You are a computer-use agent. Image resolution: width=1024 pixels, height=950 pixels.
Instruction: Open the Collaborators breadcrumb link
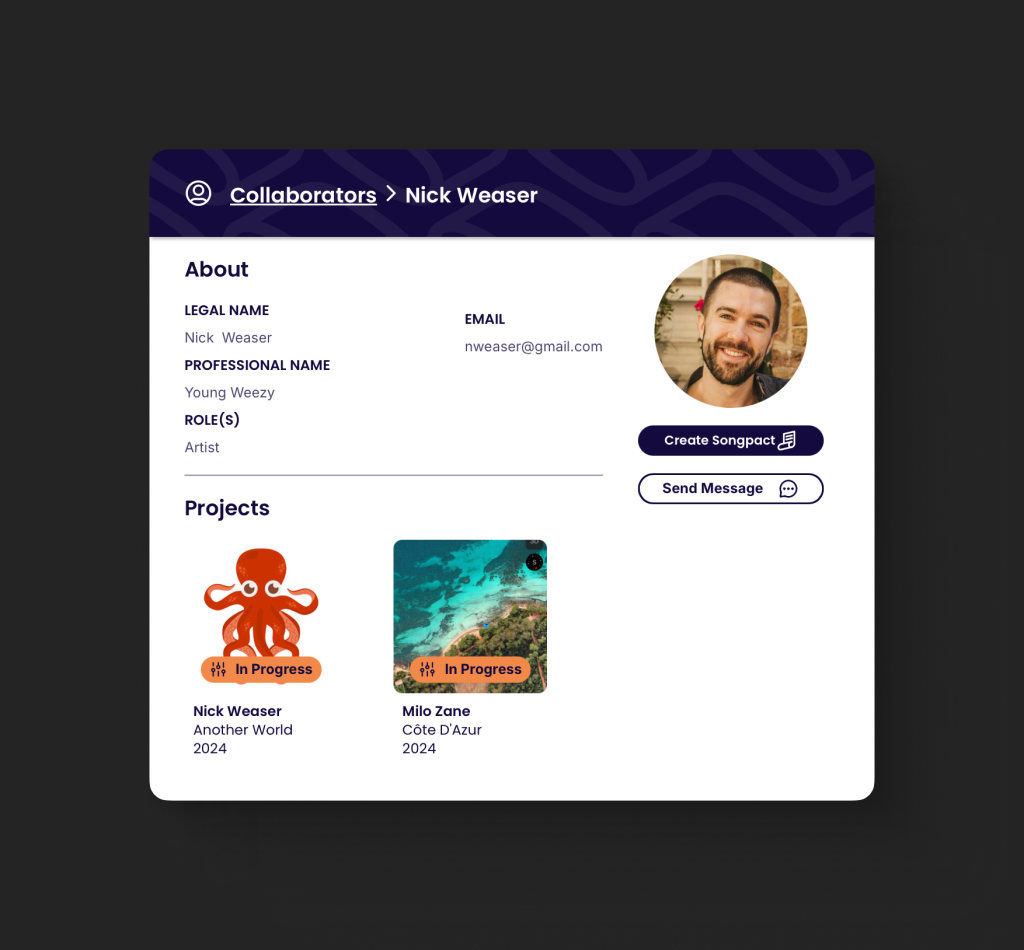[303, 195]
